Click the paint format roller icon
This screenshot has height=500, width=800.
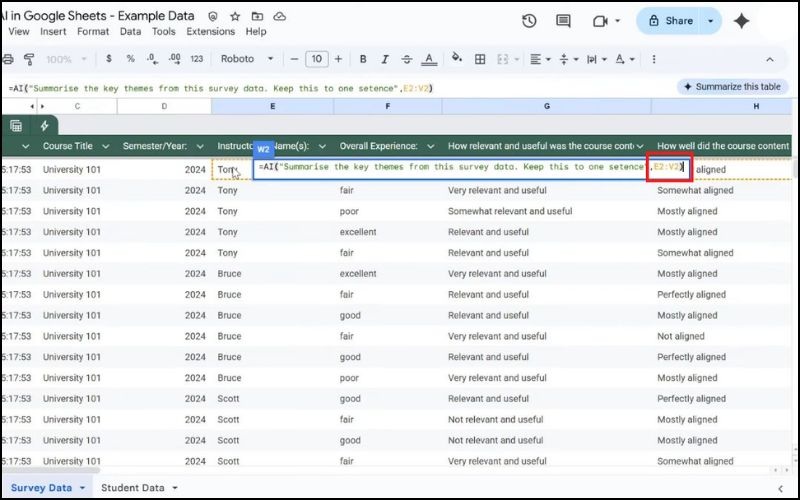pyautogui.click(x=28, y=59)
